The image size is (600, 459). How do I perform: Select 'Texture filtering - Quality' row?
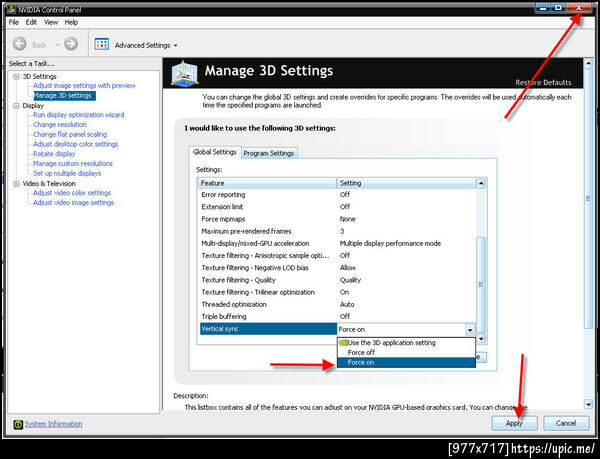tap(338, 280)
